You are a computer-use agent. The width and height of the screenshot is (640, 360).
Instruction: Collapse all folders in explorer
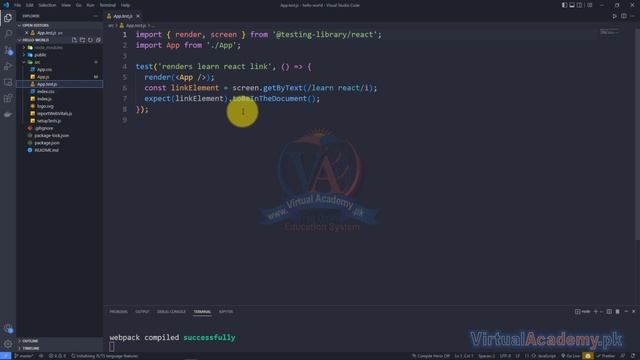[98, 40]
